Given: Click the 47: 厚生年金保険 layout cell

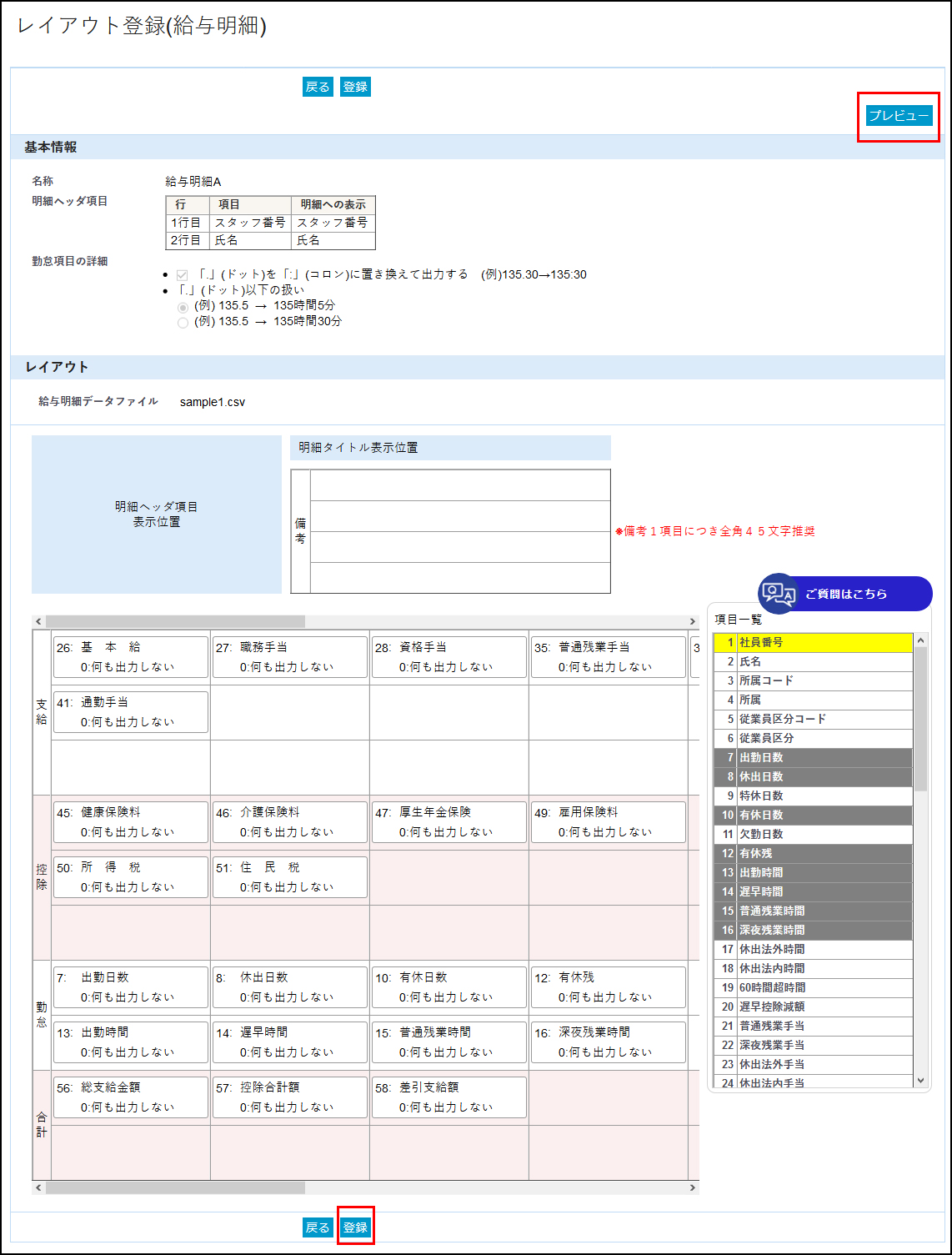Looking at the screenshot, I should (449, 822).
